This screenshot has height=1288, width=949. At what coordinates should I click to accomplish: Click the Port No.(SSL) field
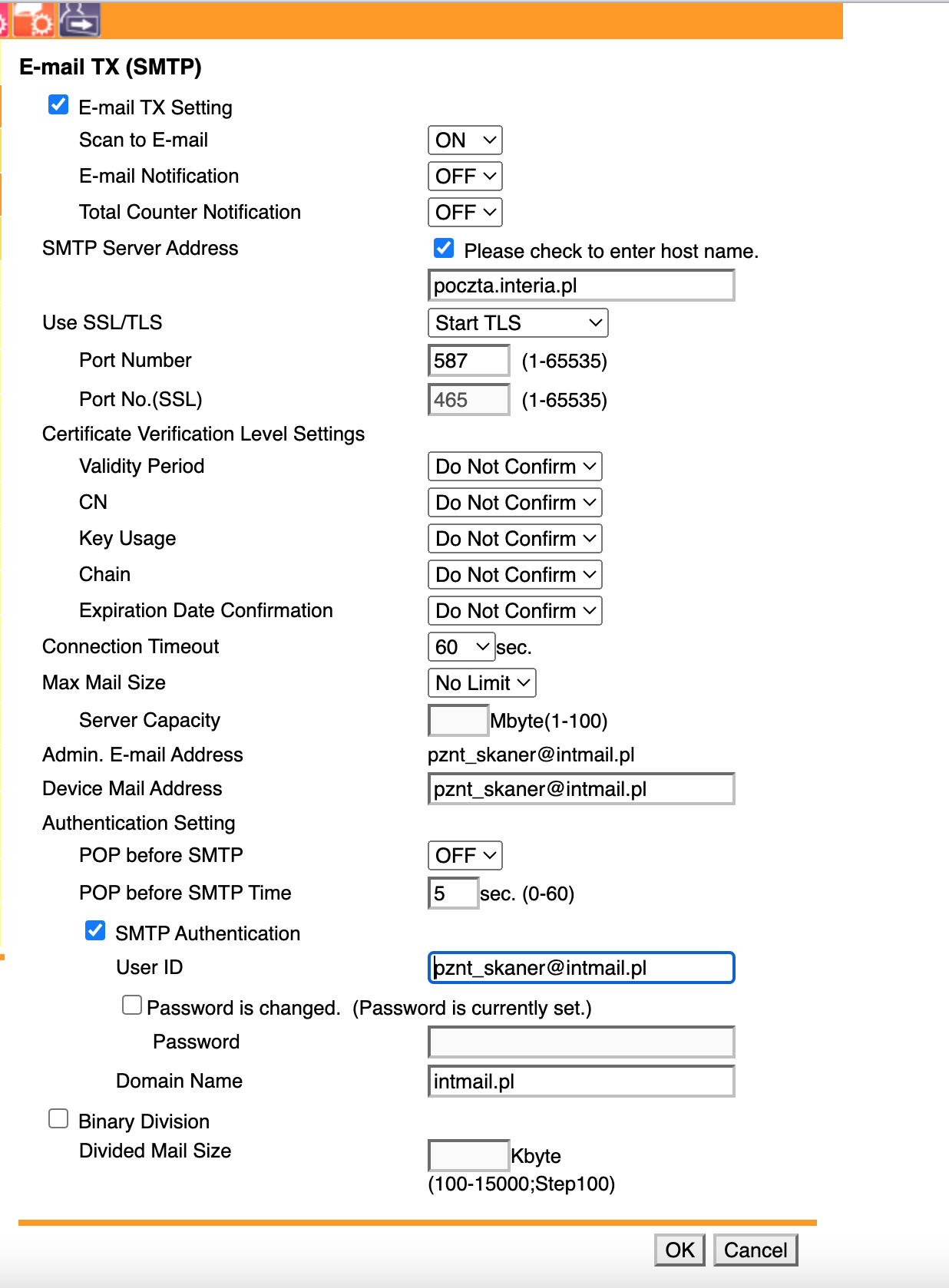(469, 400)
